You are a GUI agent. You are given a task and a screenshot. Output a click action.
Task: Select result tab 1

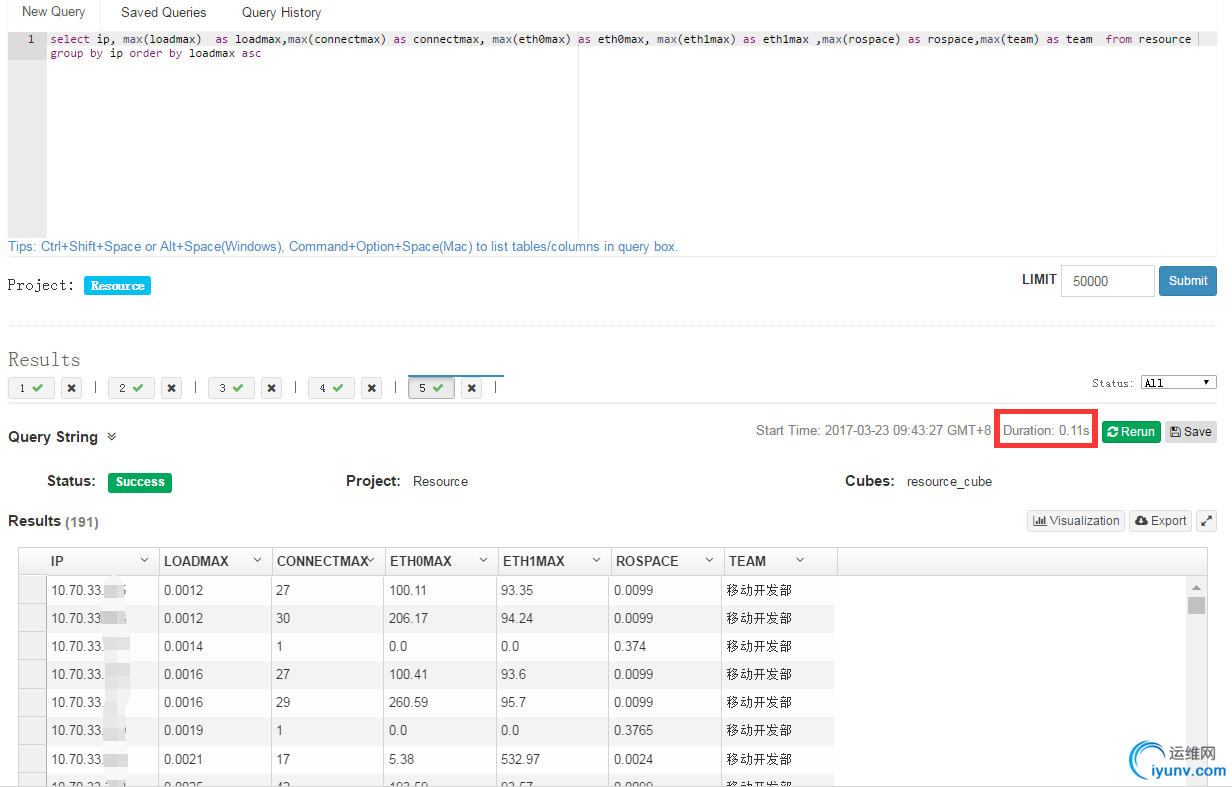(x=31, y=388)
